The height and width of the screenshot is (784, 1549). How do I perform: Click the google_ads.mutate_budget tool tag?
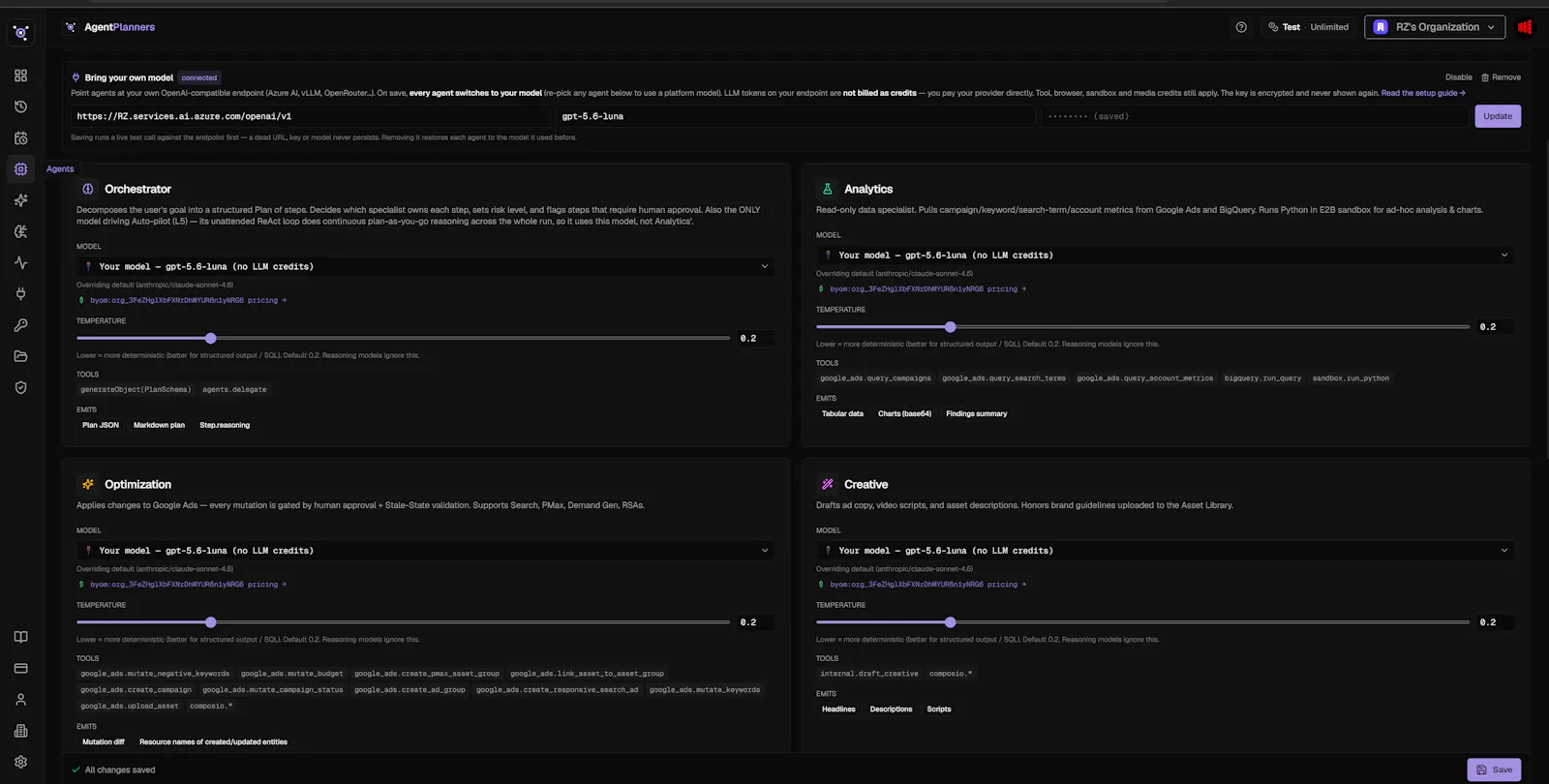tap(291, 674)
